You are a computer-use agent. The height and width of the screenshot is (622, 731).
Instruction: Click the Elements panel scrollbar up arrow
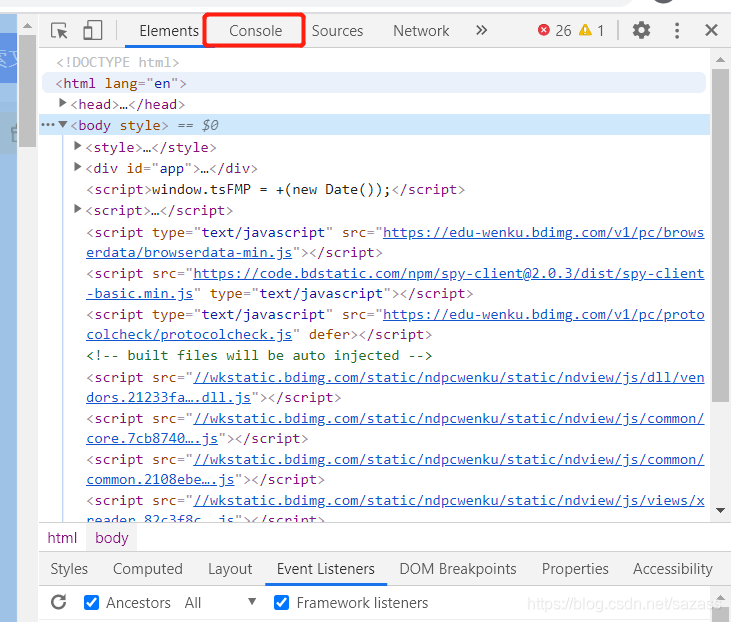point(720,60)
